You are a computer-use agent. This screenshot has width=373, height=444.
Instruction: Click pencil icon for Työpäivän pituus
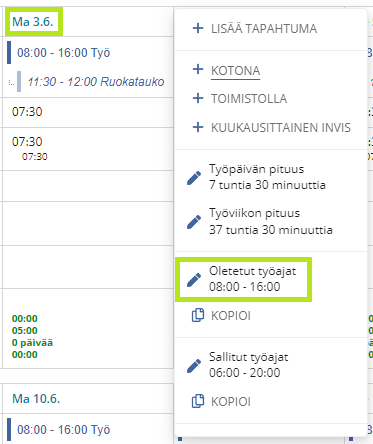[x=194, y=178]
